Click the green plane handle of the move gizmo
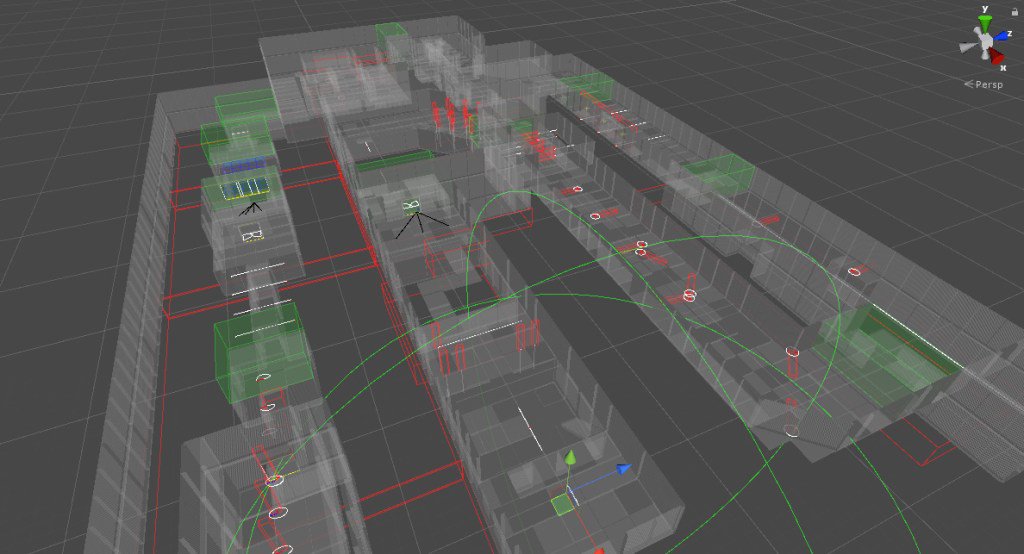 coord(561,504)
